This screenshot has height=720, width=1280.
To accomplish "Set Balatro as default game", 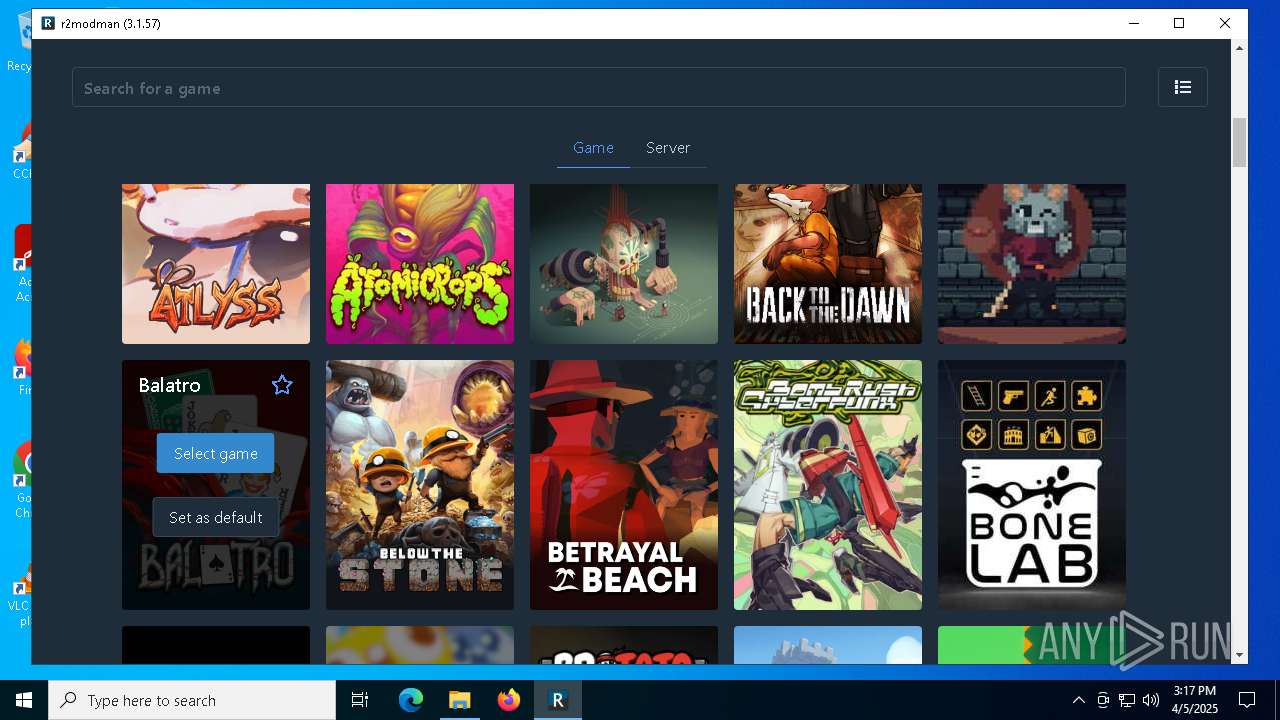I will pyautogui.click(x=215, y=517).
